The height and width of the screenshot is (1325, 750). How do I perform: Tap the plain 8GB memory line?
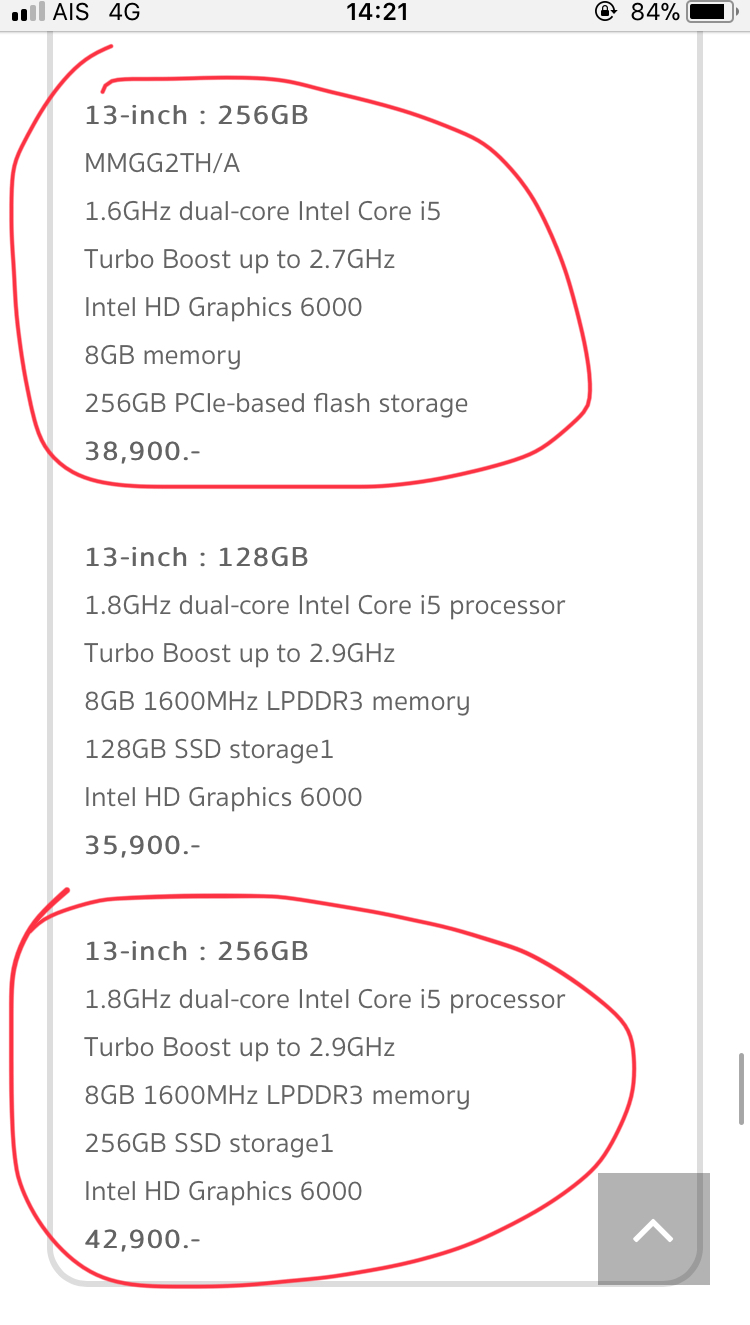[162, 355]
